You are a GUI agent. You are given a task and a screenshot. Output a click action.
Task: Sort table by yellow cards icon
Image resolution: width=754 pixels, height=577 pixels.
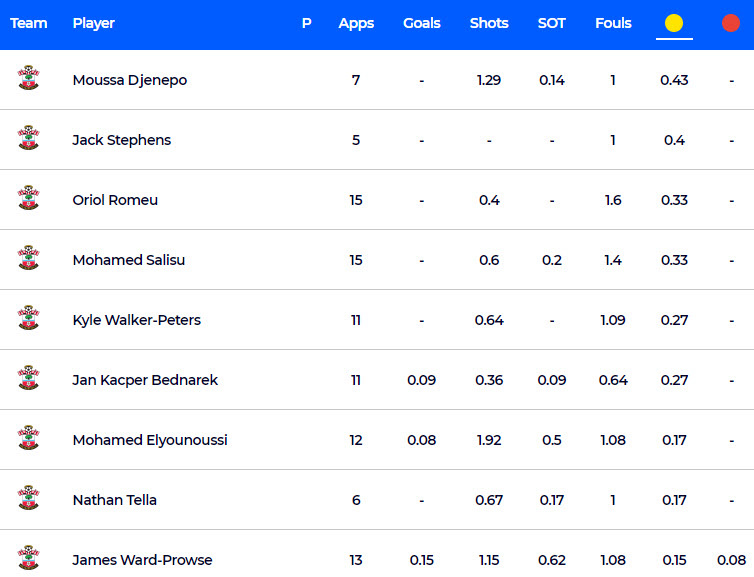tap(674, 23)
